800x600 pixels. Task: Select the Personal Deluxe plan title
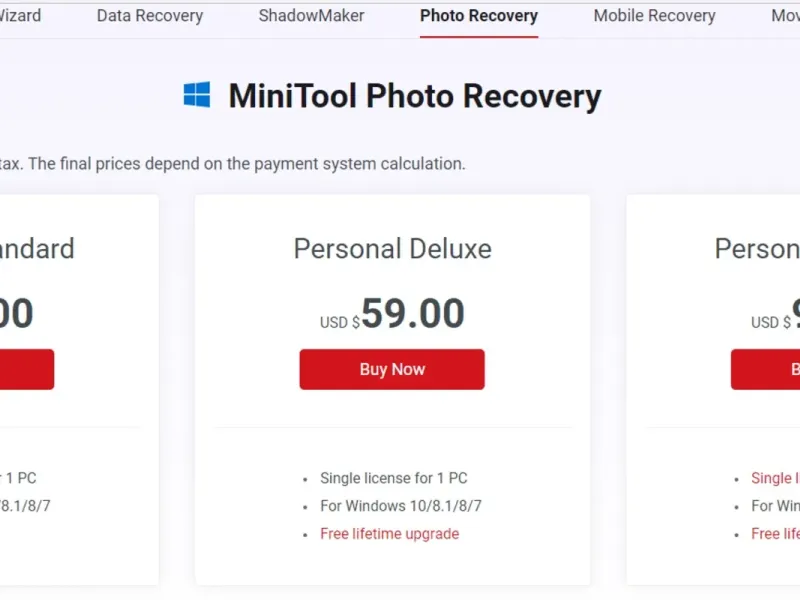(x=392, y=248)
